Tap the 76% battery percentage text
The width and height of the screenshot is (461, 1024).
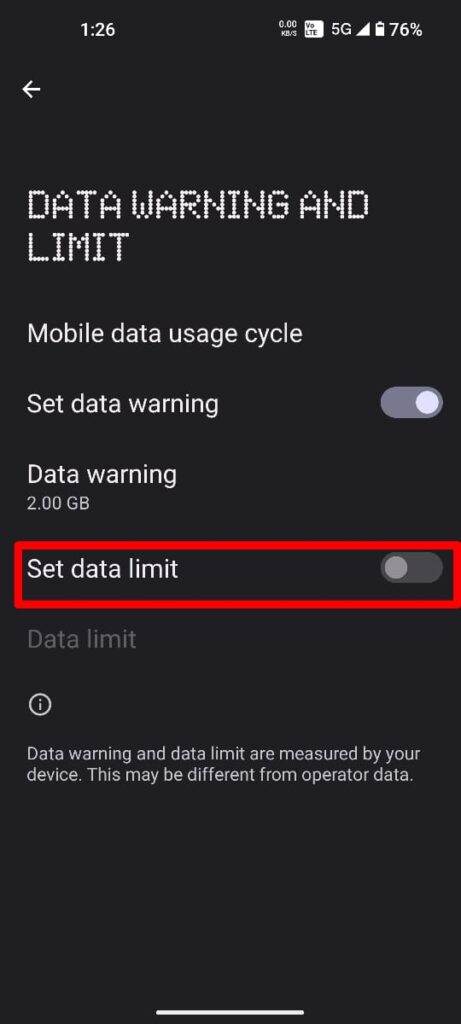click(406, 29)
